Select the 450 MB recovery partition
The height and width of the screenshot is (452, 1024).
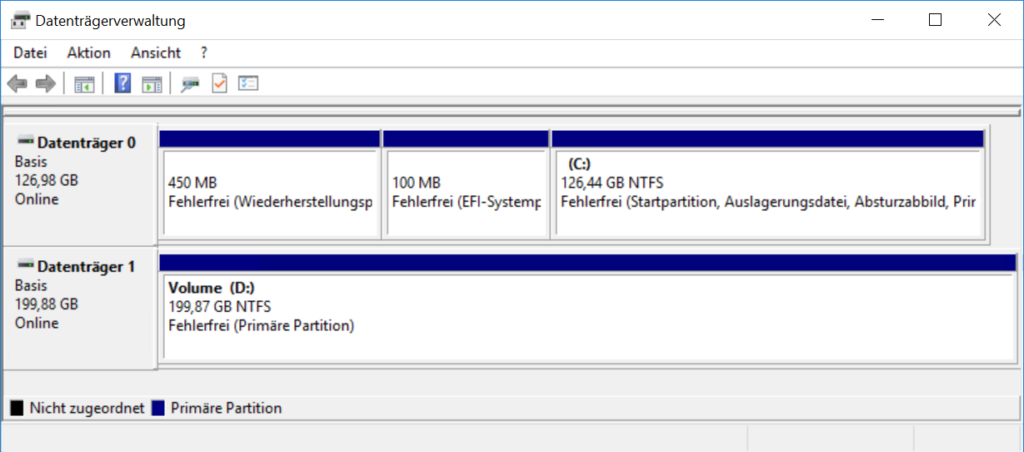tap(269, 192)
